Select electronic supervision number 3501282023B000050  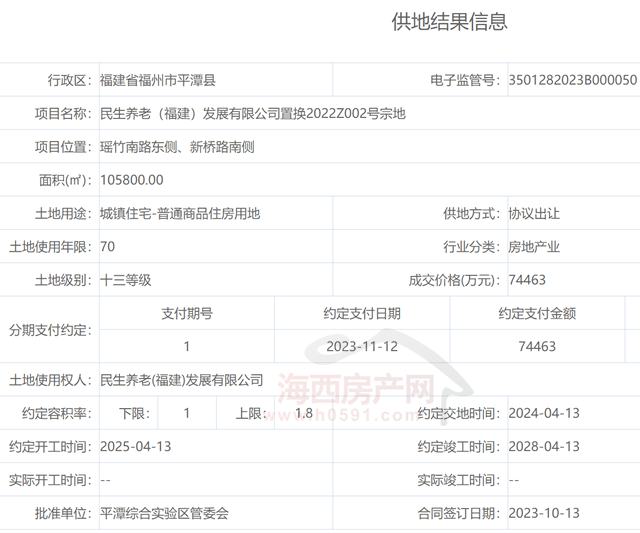pyautogui.click(x=573, y=80)
